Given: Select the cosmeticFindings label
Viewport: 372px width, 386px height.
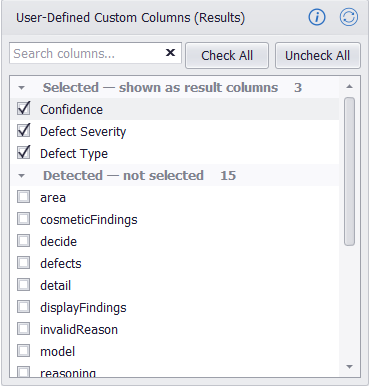Looking at the screenshot, I should [89, 220].
